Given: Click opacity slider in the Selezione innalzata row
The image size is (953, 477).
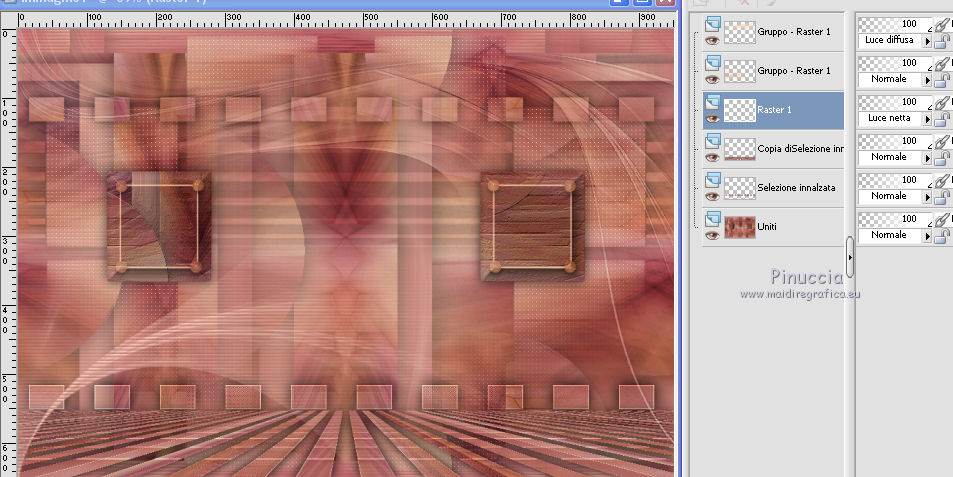Looking at the screenshot, I should click(895, 180).
